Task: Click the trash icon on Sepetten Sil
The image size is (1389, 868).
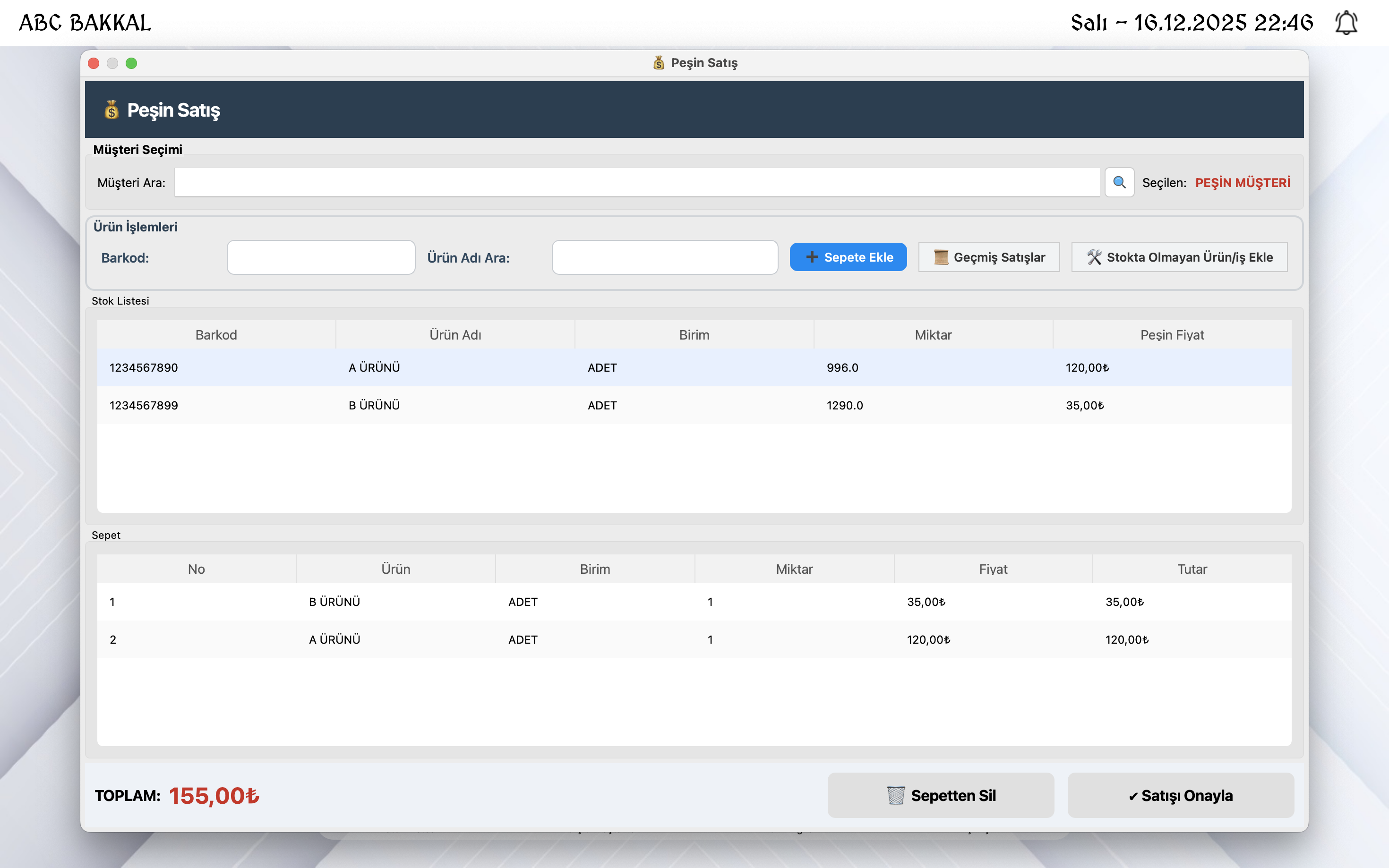Action: (x=895, y=795)
